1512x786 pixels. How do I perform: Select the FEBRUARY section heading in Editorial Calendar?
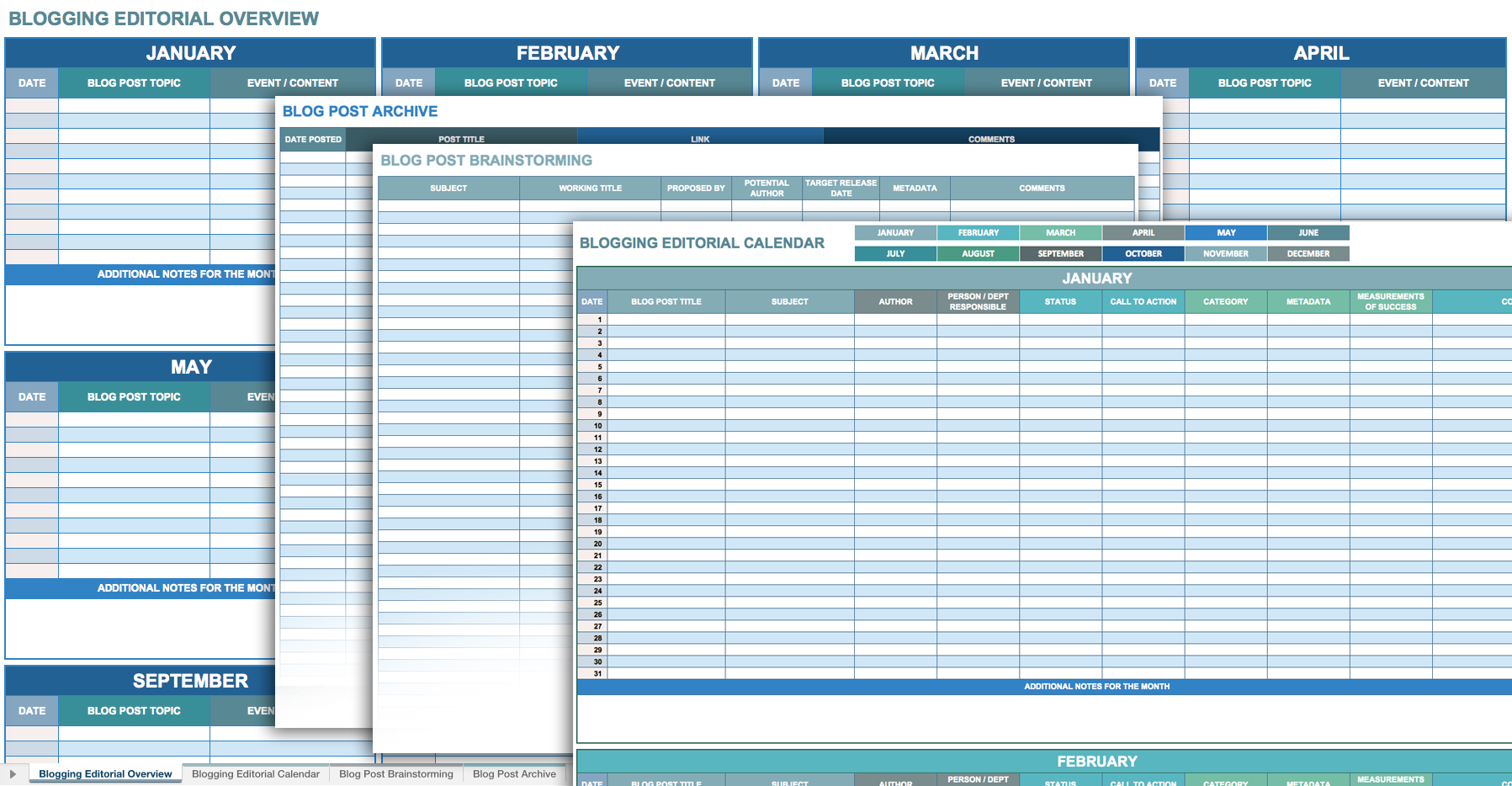pos(1096,762)
